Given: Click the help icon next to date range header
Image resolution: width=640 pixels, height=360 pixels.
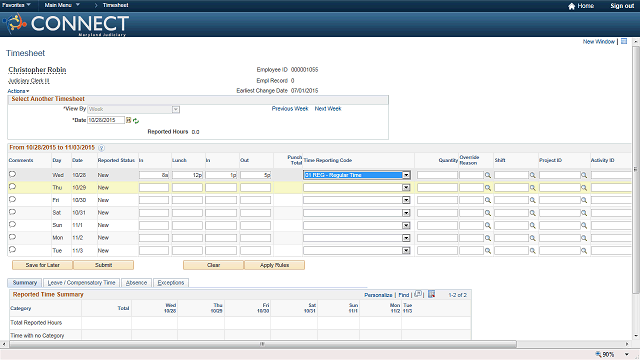Looking at the screenshot, I should pos(101,148).
